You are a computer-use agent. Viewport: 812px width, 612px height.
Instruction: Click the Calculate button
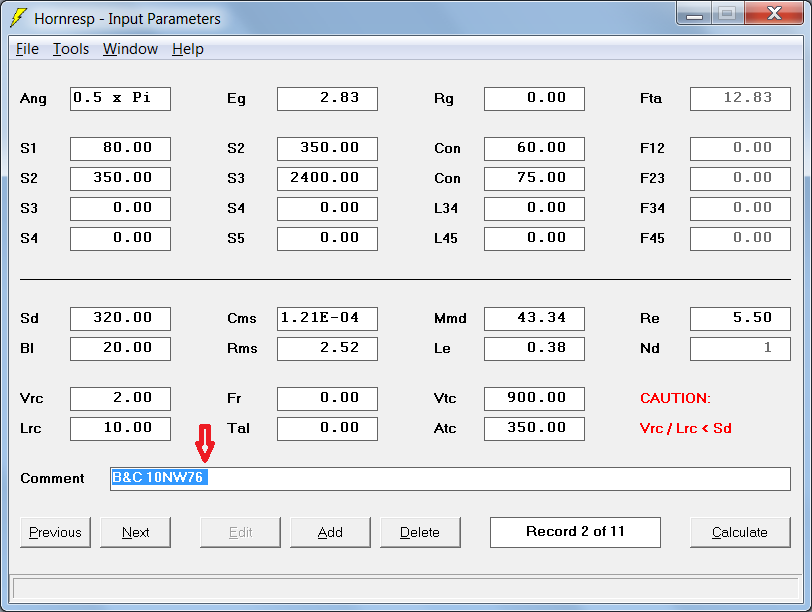(740, 532)
